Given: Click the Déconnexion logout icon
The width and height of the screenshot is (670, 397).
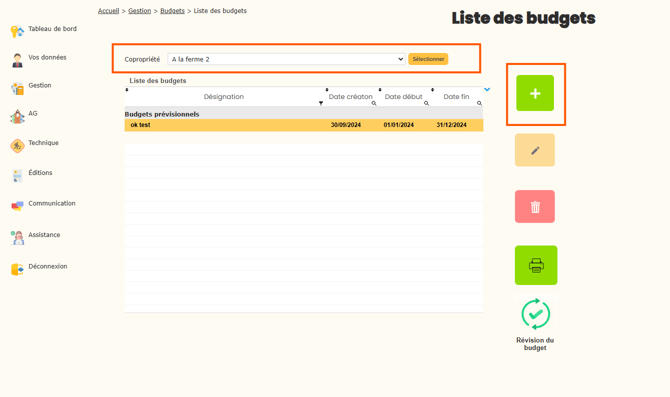Looking at the screenshot, I should tap(17, 269).
